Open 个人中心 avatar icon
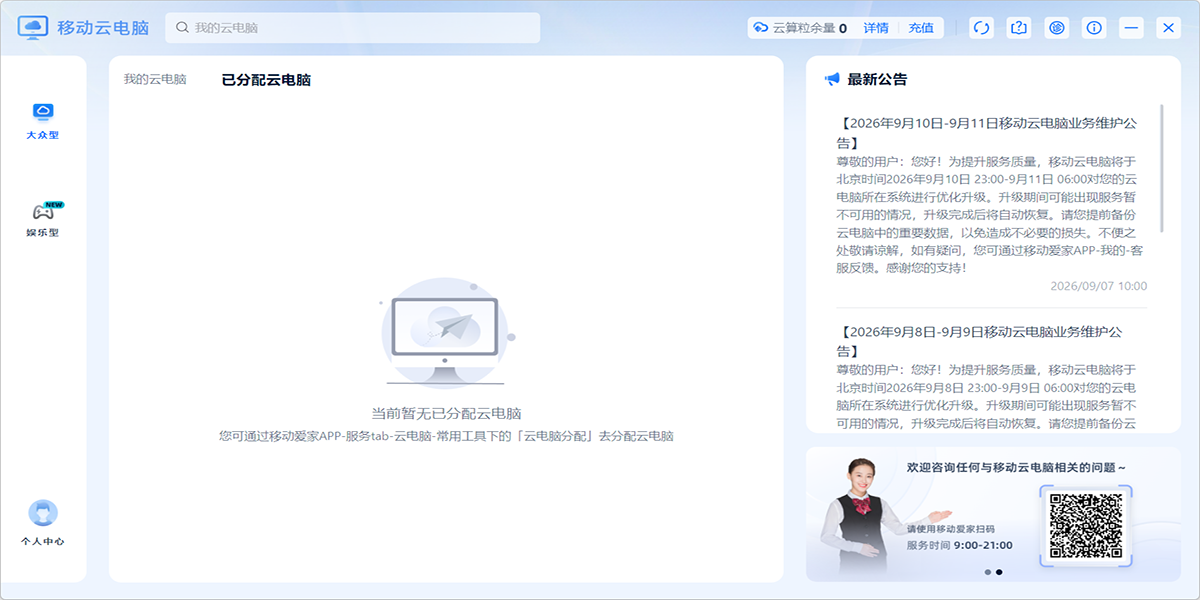Screen dimensions: 1200x600 pos(43,513)
